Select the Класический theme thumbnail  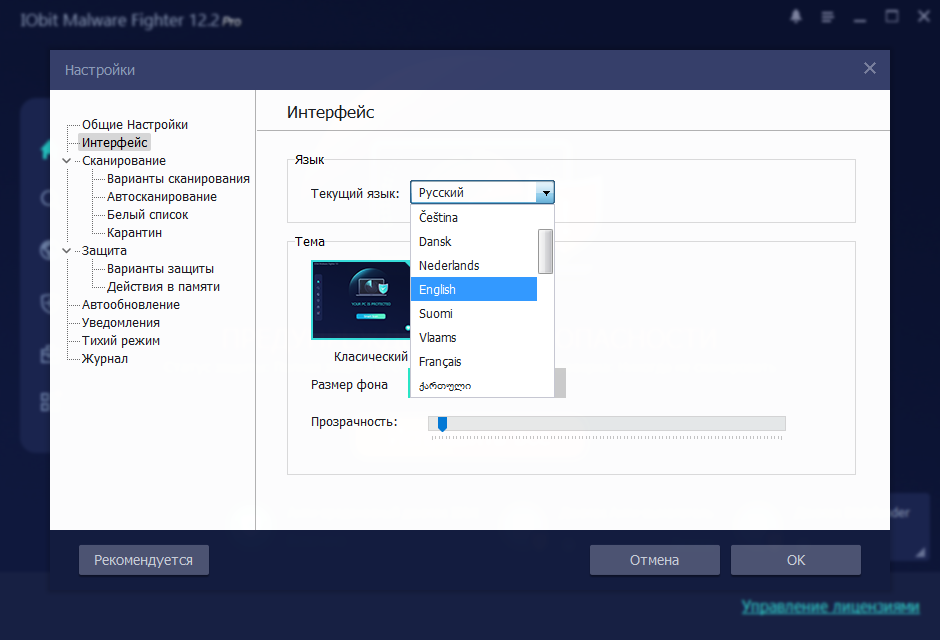[361, 300]
